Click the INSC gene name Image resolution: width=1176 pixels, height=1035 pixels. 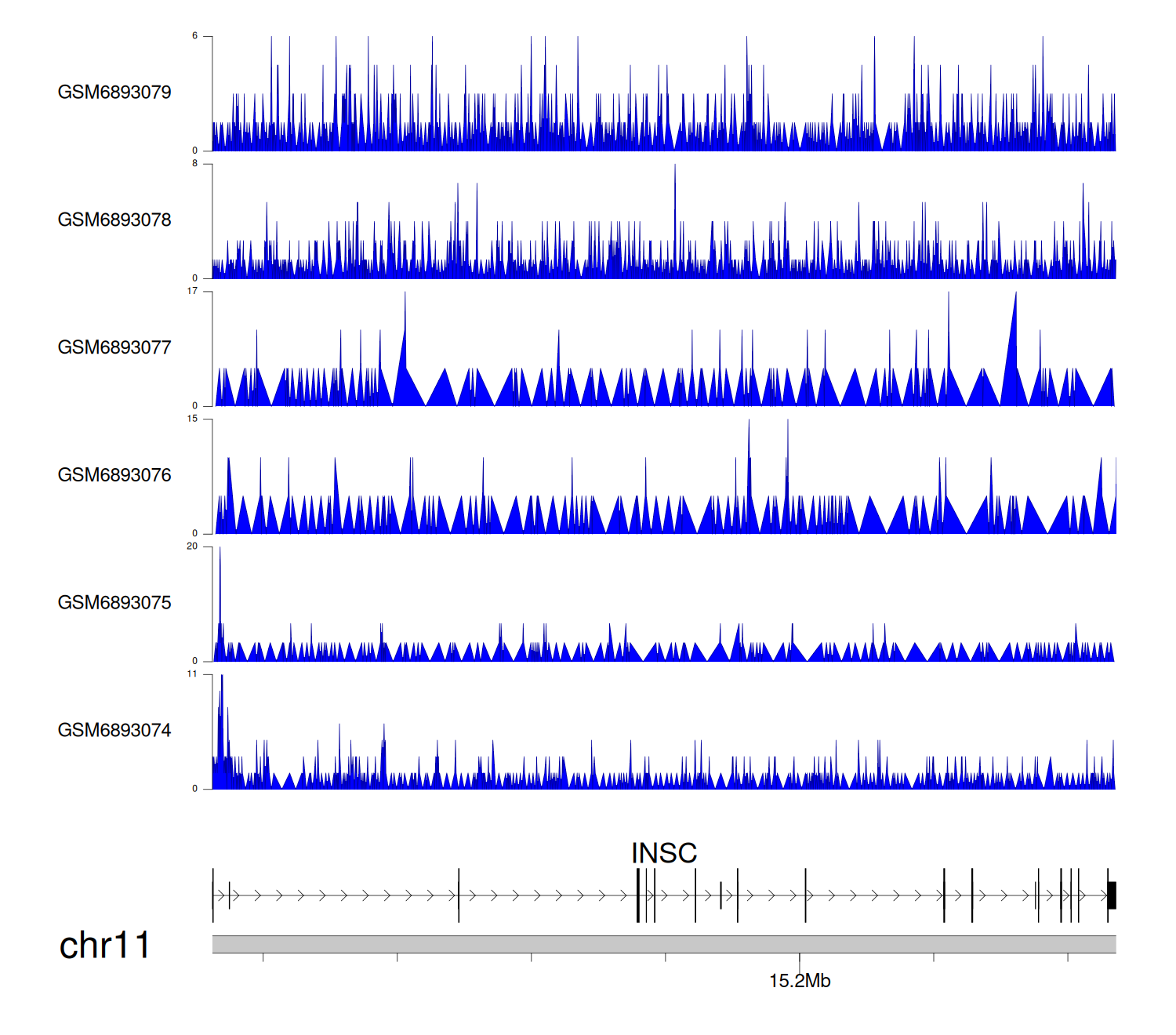664,853
